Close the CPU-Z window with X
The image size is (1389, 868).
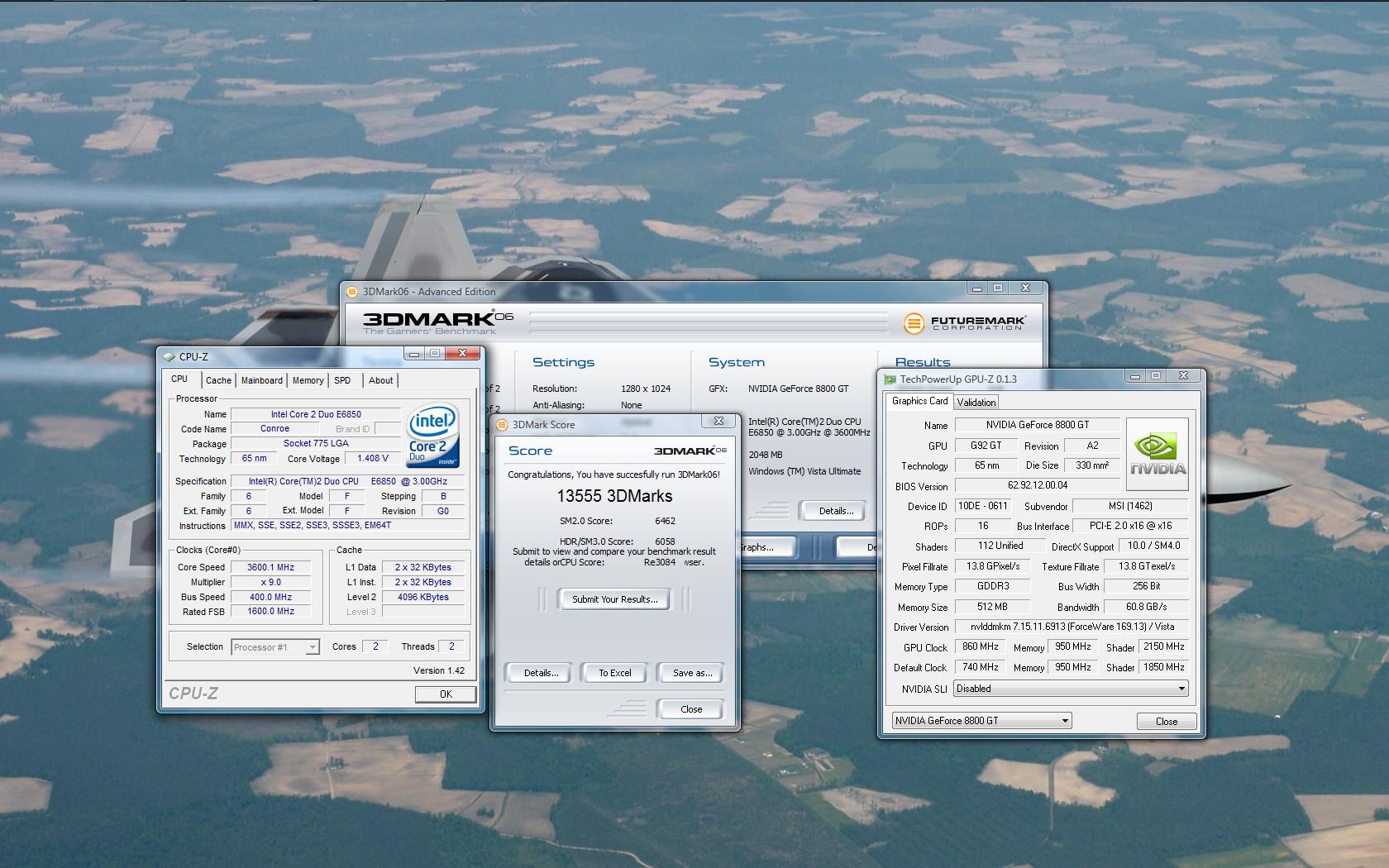point(462,353)
